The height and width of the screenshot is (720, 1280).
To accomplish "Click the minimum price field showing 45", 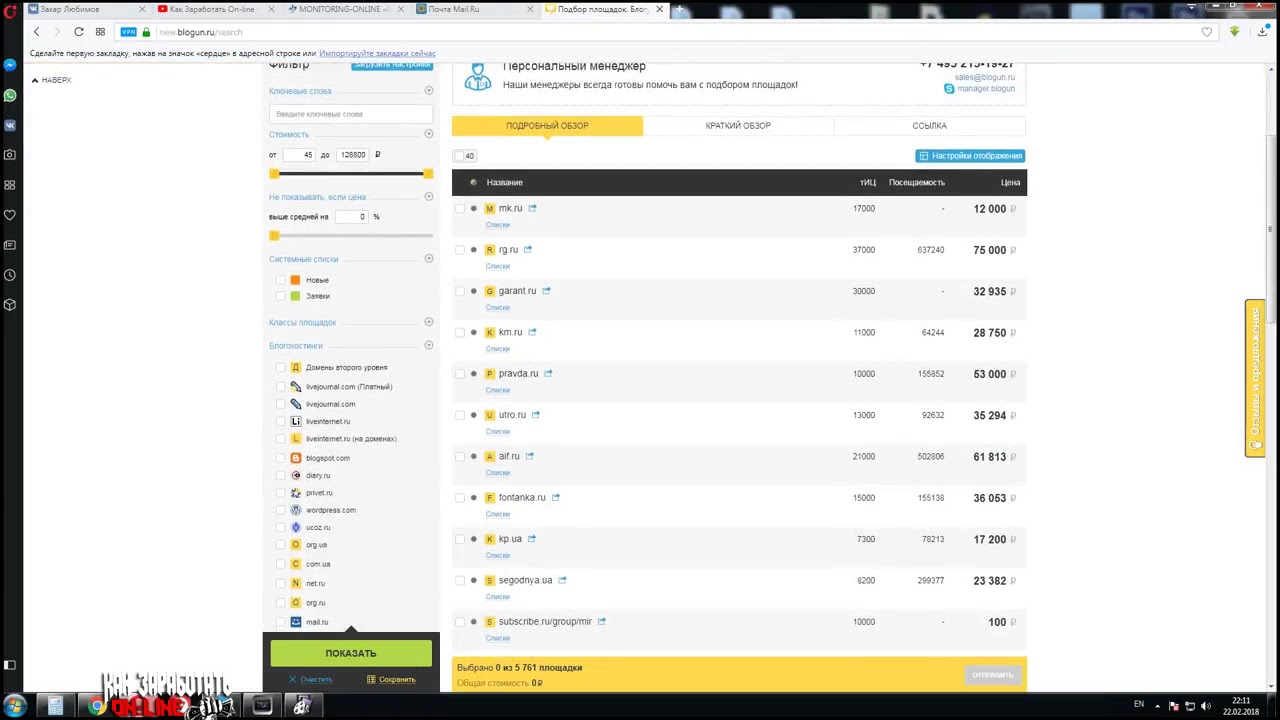I will pyautogui.click(x=300, y=155).
